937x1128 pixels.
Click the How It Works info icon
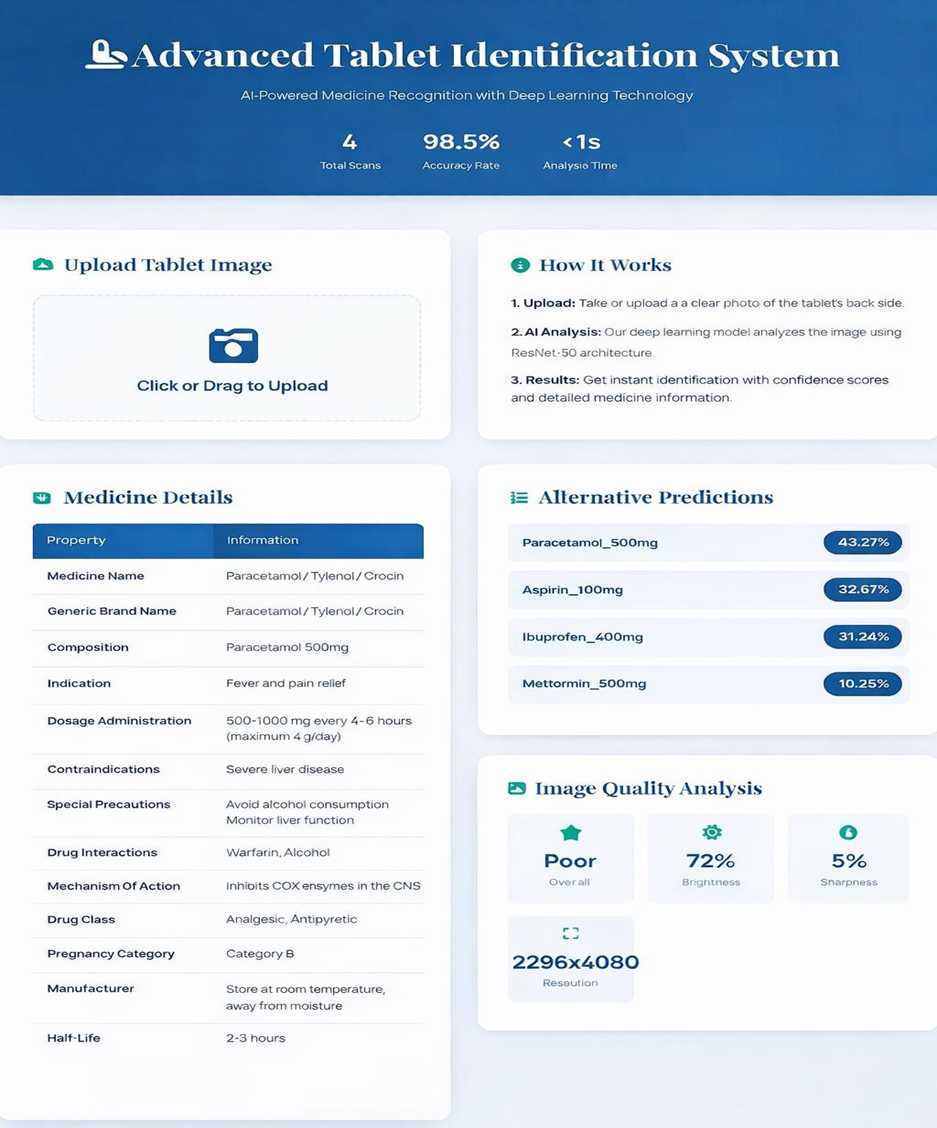coord(520,265)
